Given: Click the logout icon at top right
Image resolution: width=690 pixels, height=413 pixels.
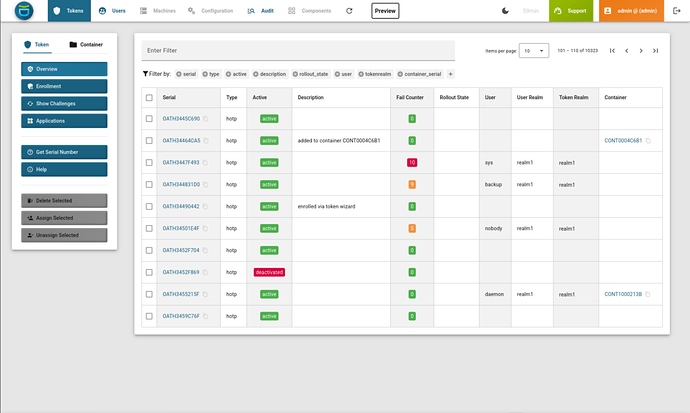Looking at the screenshot, I should click(x=677, y=10).
